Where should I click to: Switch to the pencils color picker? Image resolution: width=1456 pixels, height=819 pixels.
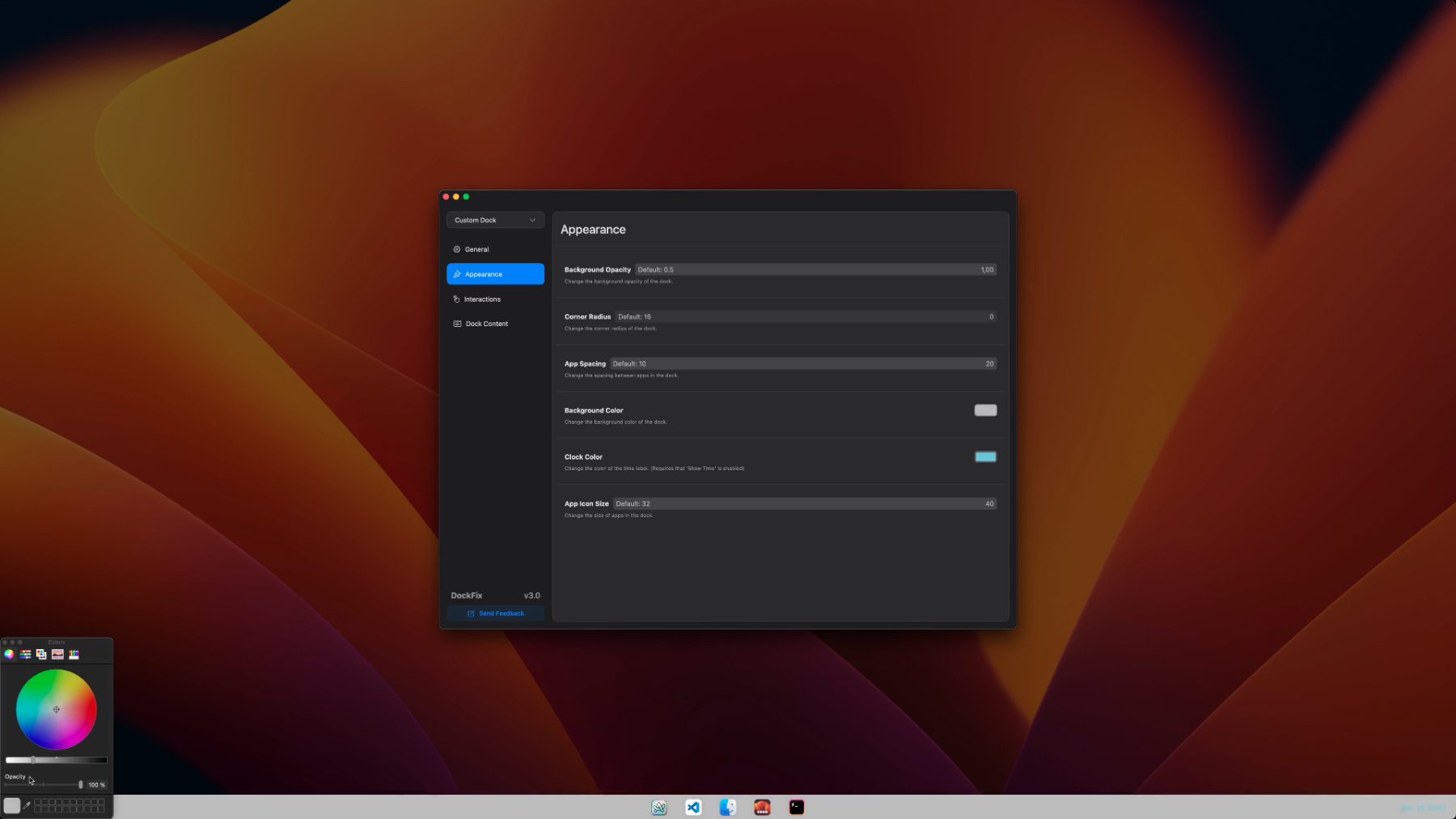tap(74, 654)
